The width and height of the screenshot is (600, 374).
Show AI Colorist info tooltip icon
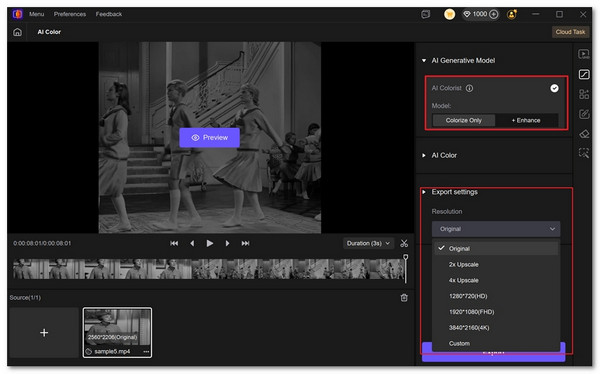469,88
